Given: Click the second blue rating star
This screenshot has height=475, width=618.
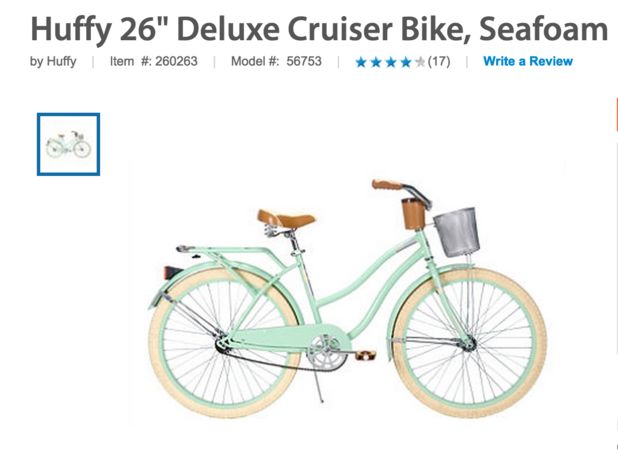Looking at the screenshot, I should pos(376,62).
